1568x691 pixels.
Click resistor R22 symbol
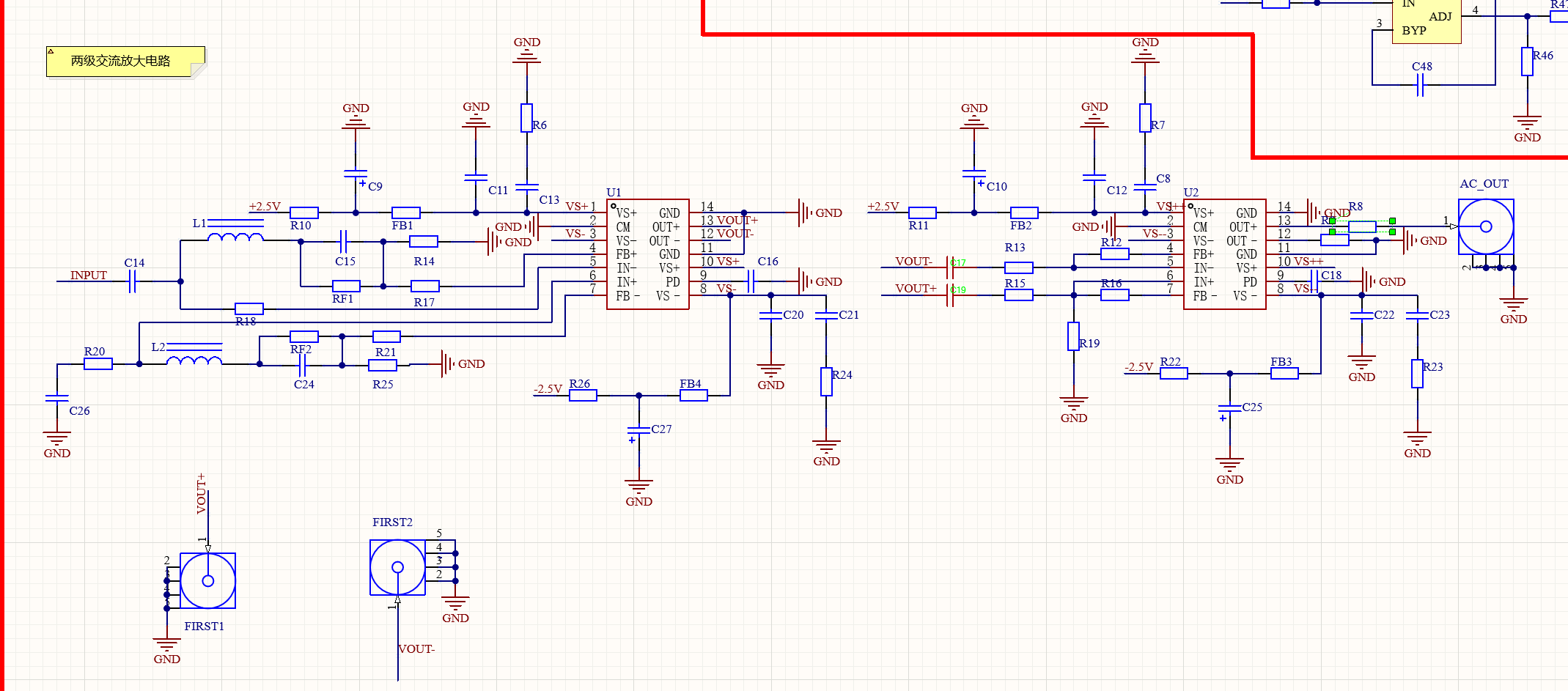[x=1174, y=373]
